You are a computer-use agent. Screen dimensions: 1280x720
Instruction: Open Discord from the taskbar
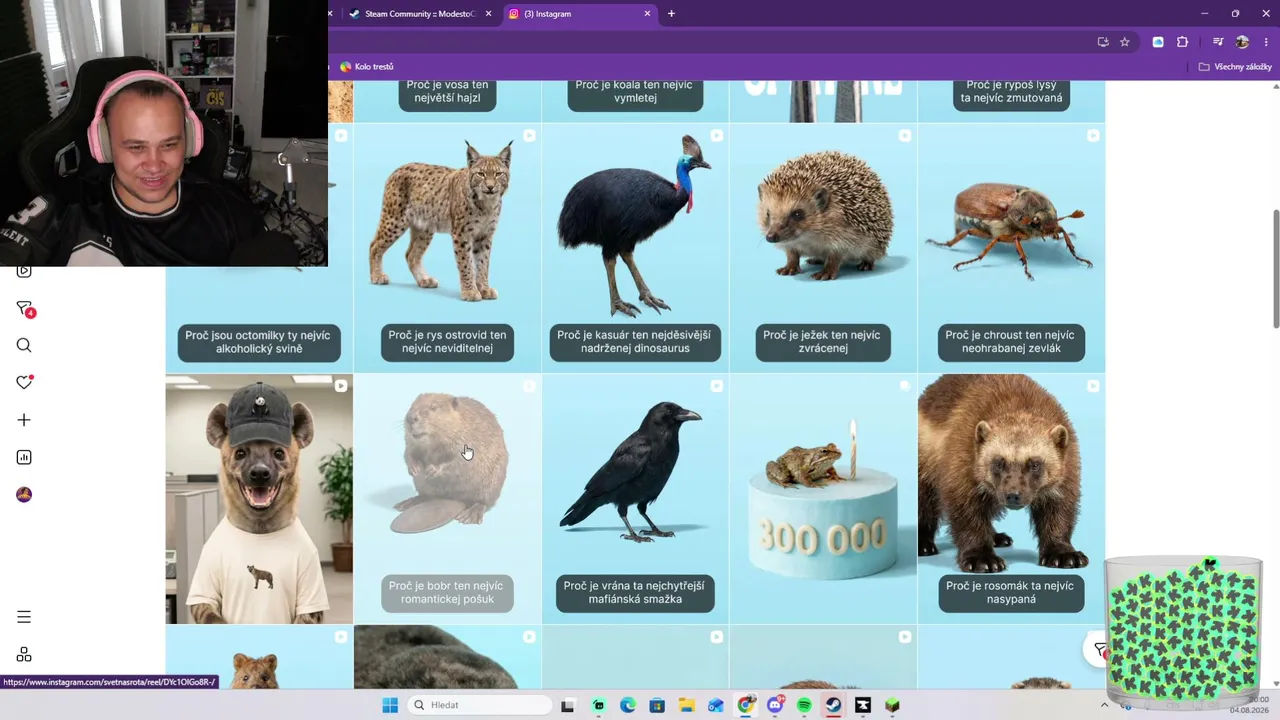click(x=775, y=705)
